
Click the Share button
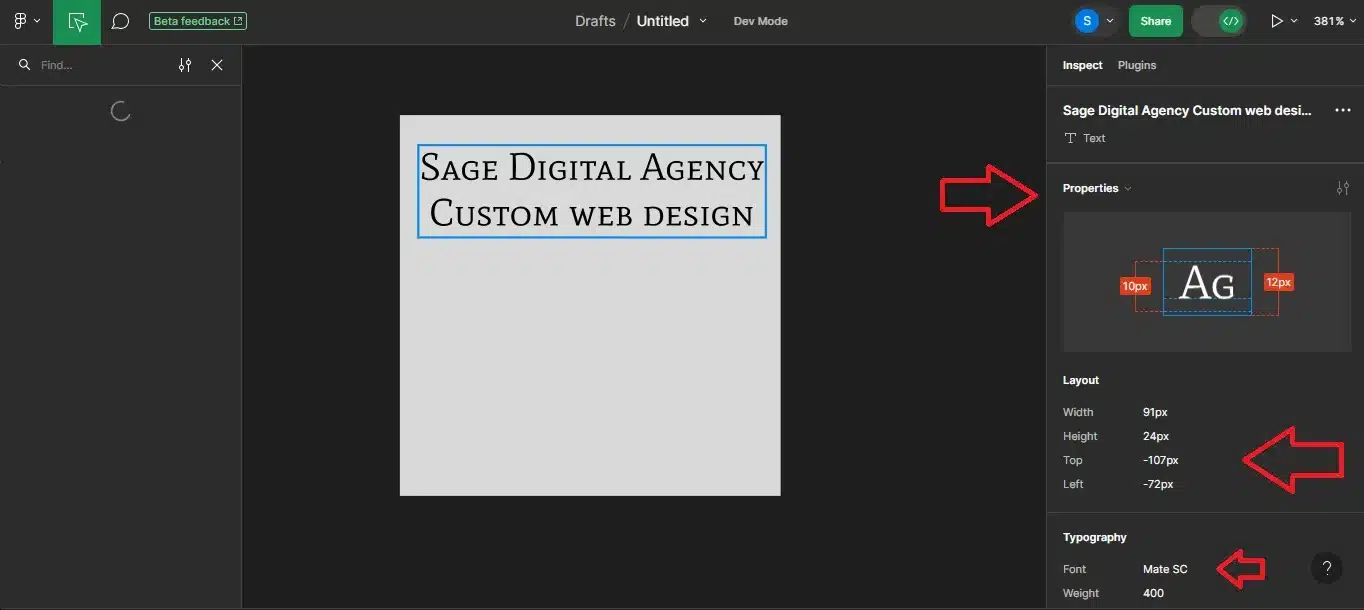1155,21
